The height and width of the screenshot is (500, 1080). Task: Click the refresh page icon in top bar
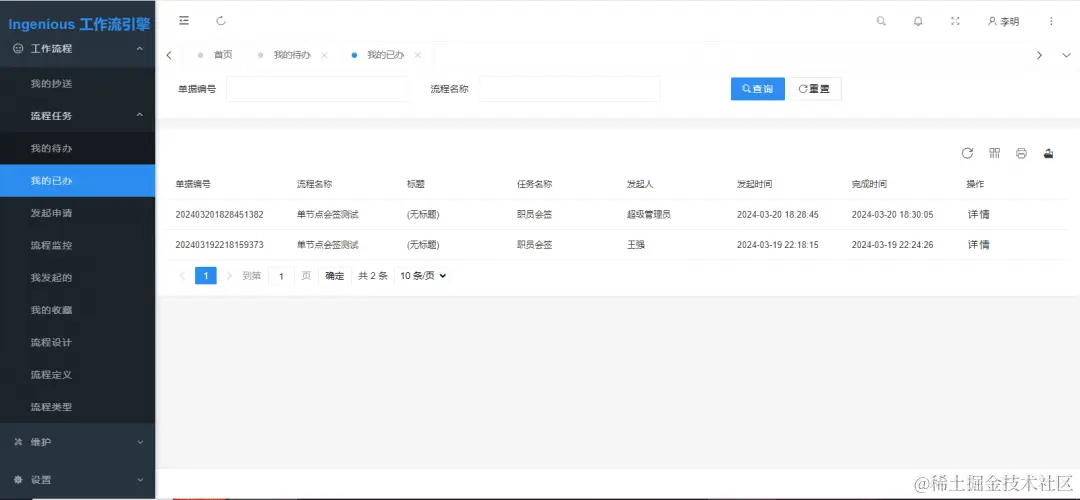[x=221, y=21]
